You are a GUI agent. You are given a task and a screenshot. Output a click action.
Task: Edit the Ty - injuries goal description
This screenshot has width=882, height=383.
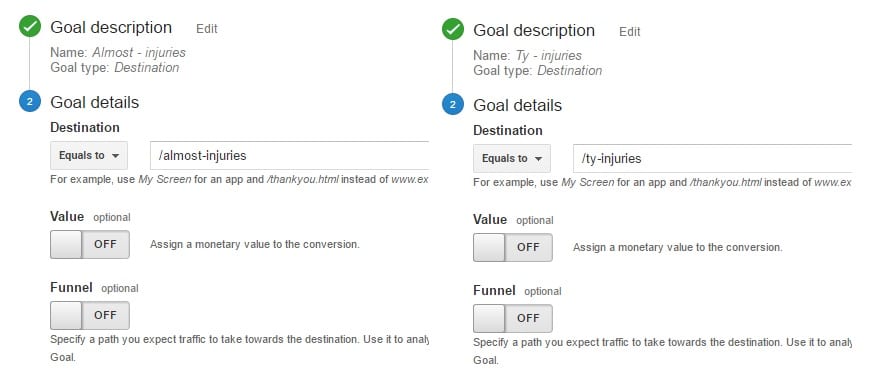629,31
